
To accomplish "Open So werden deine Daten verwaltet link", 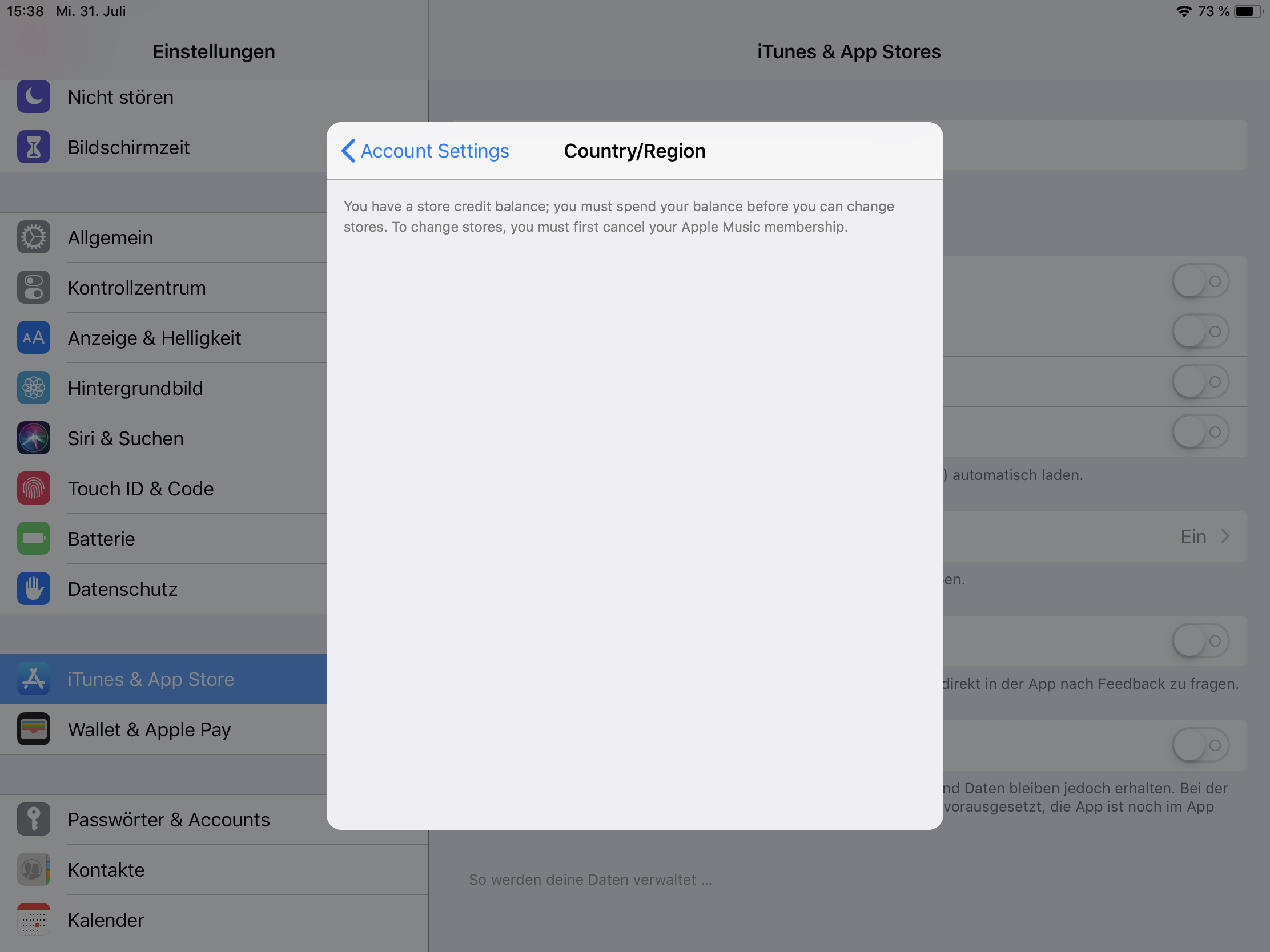I will pos(590,879).
